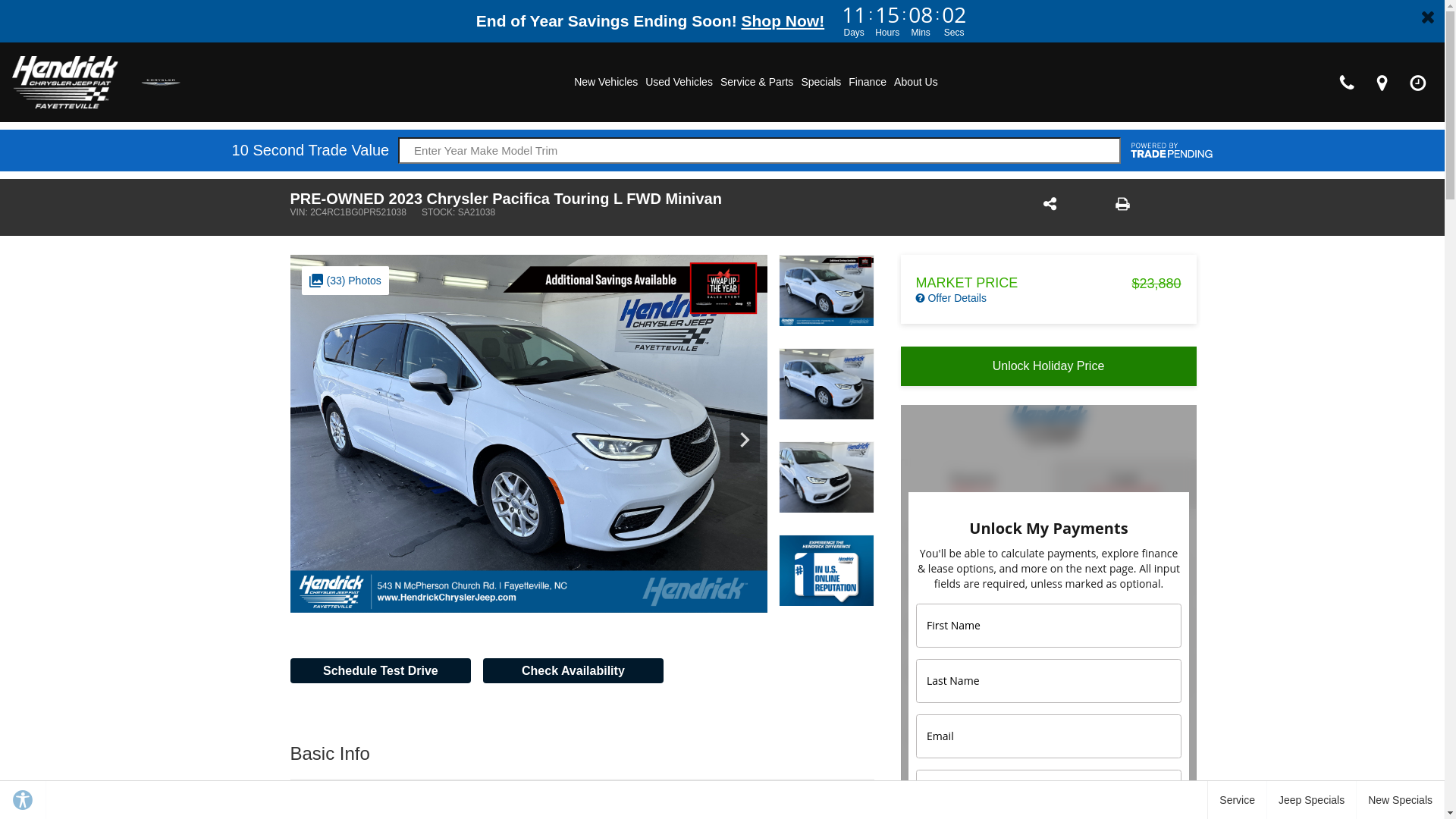
Task: Focus the First Name field
Action: point(1048,626)
